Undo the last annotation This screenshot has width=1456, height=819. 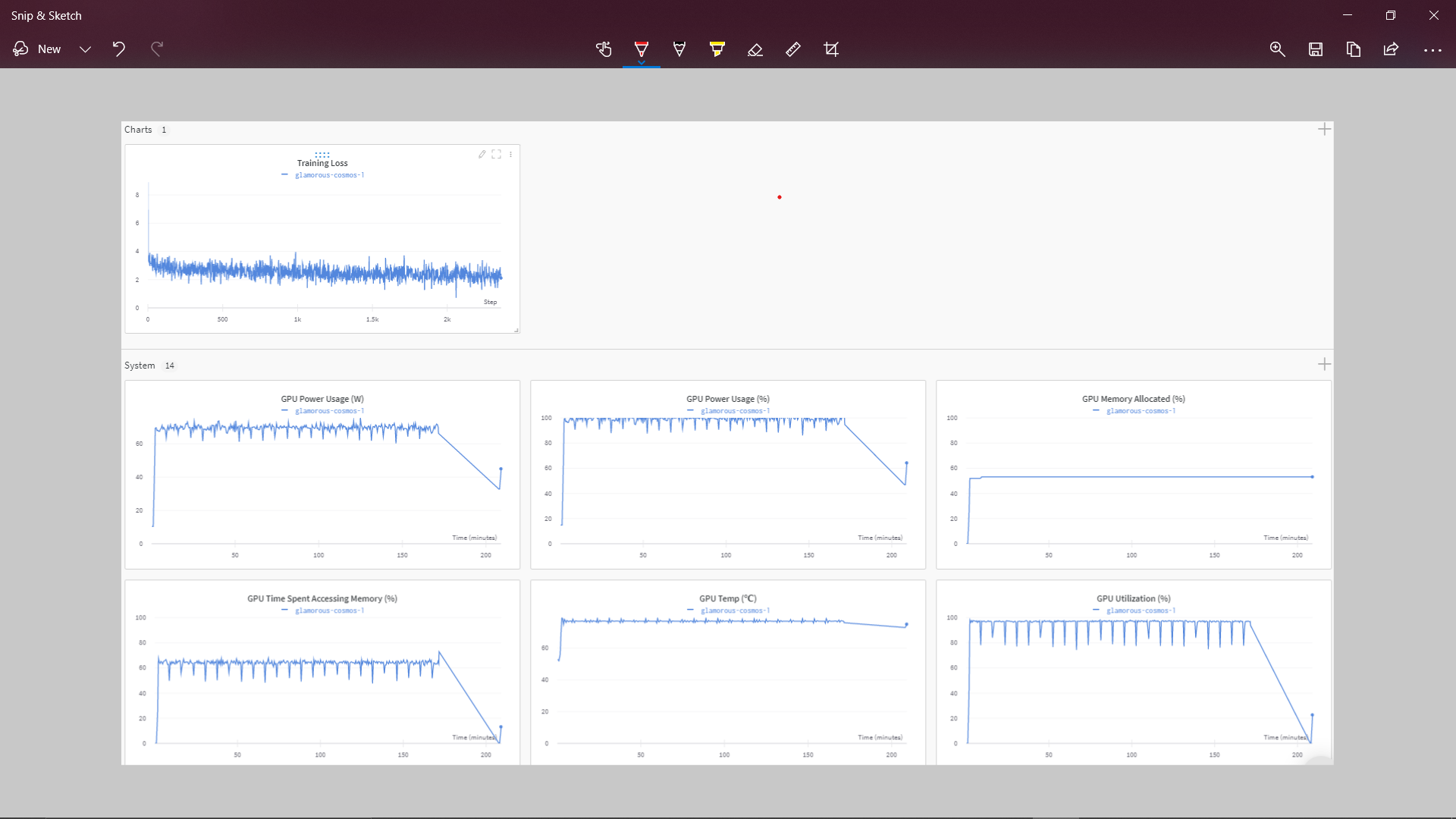[119, 49]
